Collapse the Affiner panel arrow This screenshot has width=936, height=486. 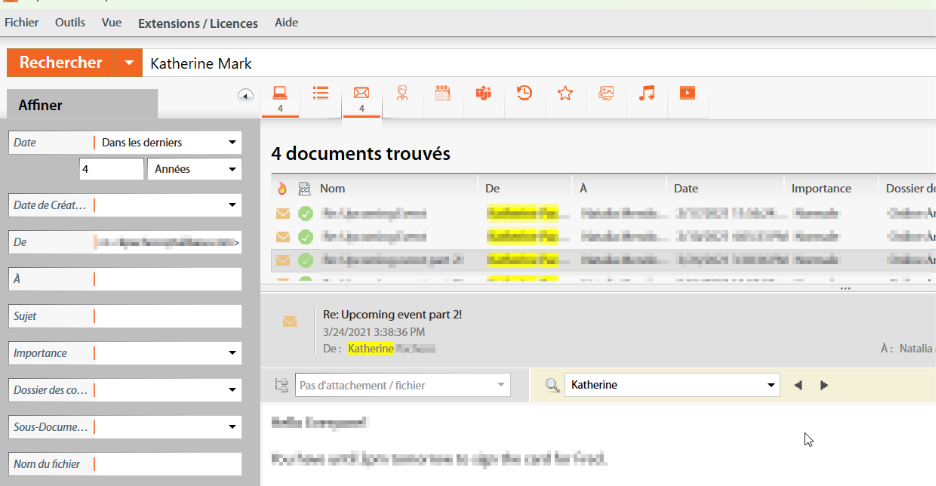pyautogui.click(x=245, y=96)
